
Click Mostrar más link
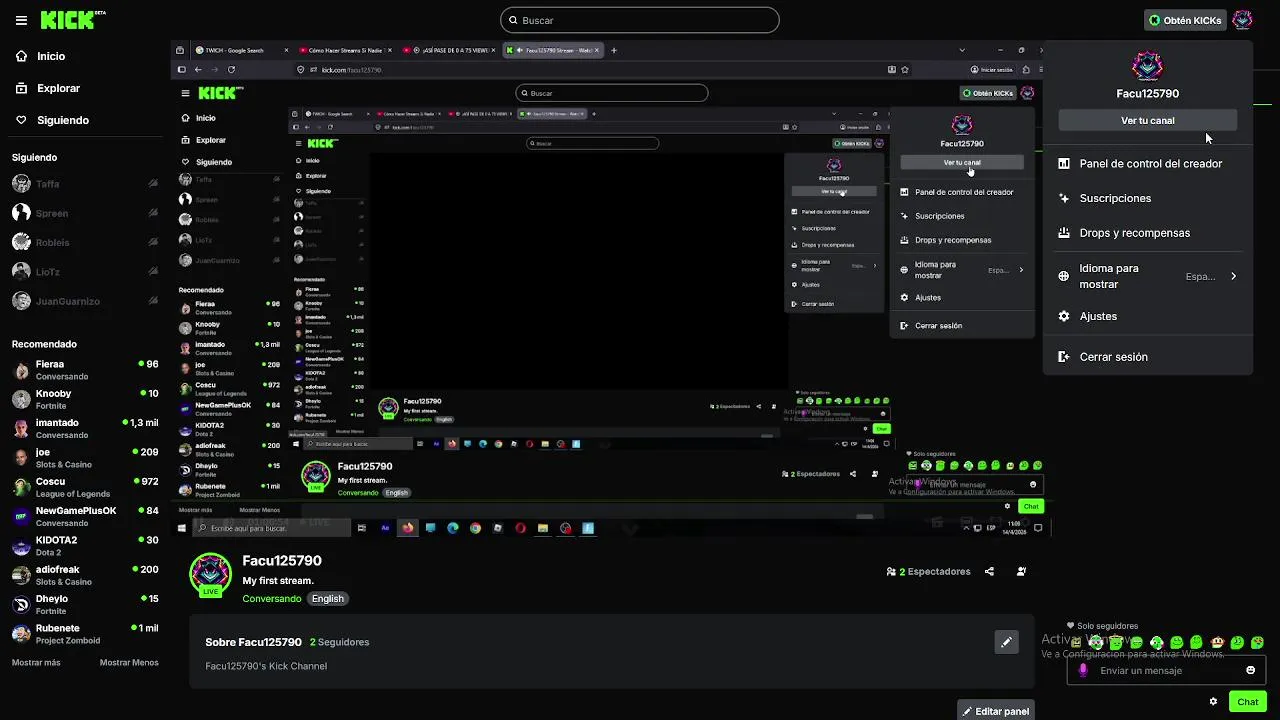[x=36, y=662]
